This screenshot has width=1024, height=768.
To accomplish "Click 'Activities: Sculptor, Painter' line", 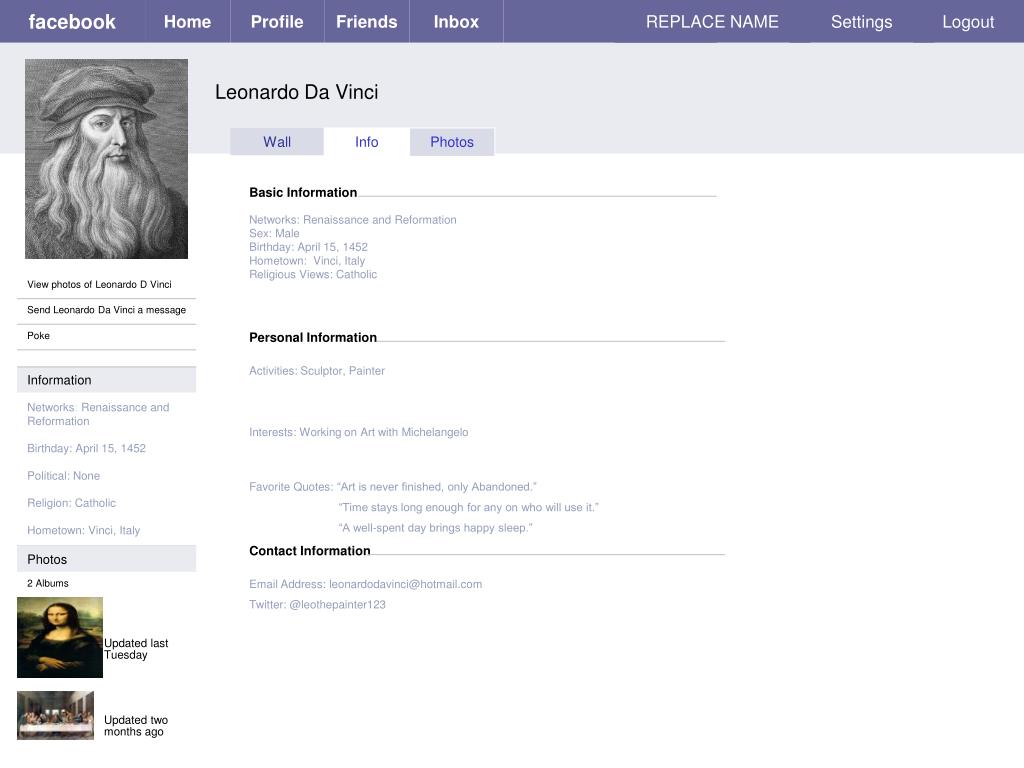I will pyautogui.click(x=317, y=370).
